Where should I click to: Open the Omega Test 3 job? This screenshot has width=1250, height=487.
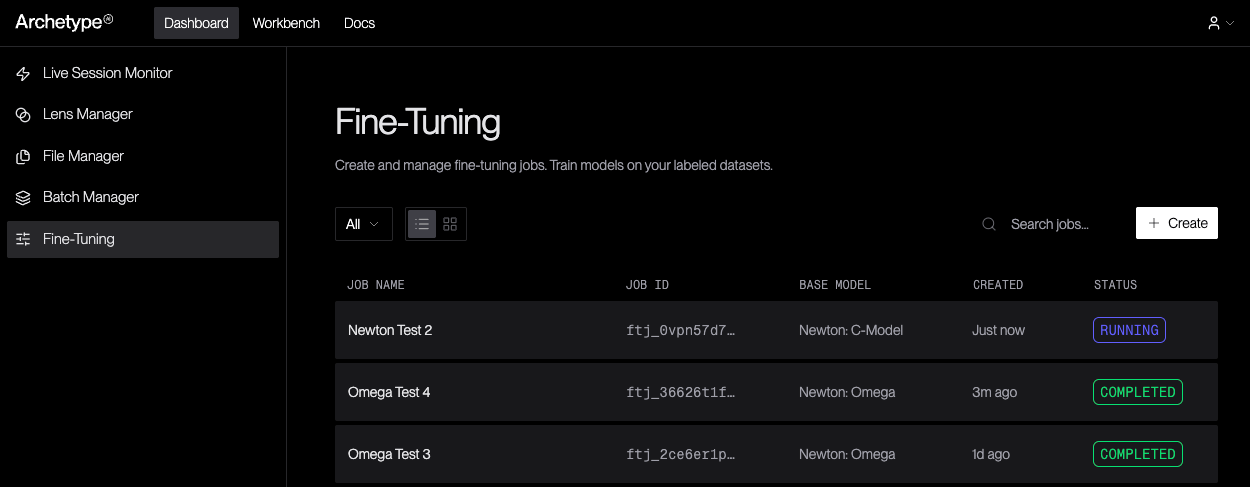(776, 454)
